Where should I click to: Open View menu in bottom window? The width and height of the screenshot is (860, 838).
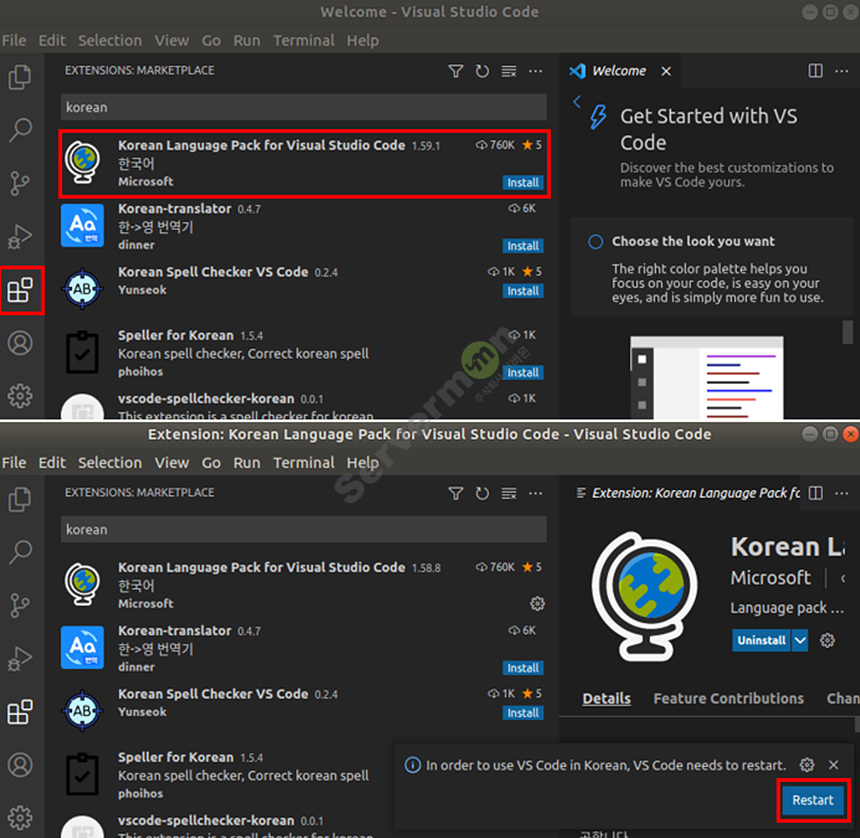pyautogui.click(x=172, y=463)
